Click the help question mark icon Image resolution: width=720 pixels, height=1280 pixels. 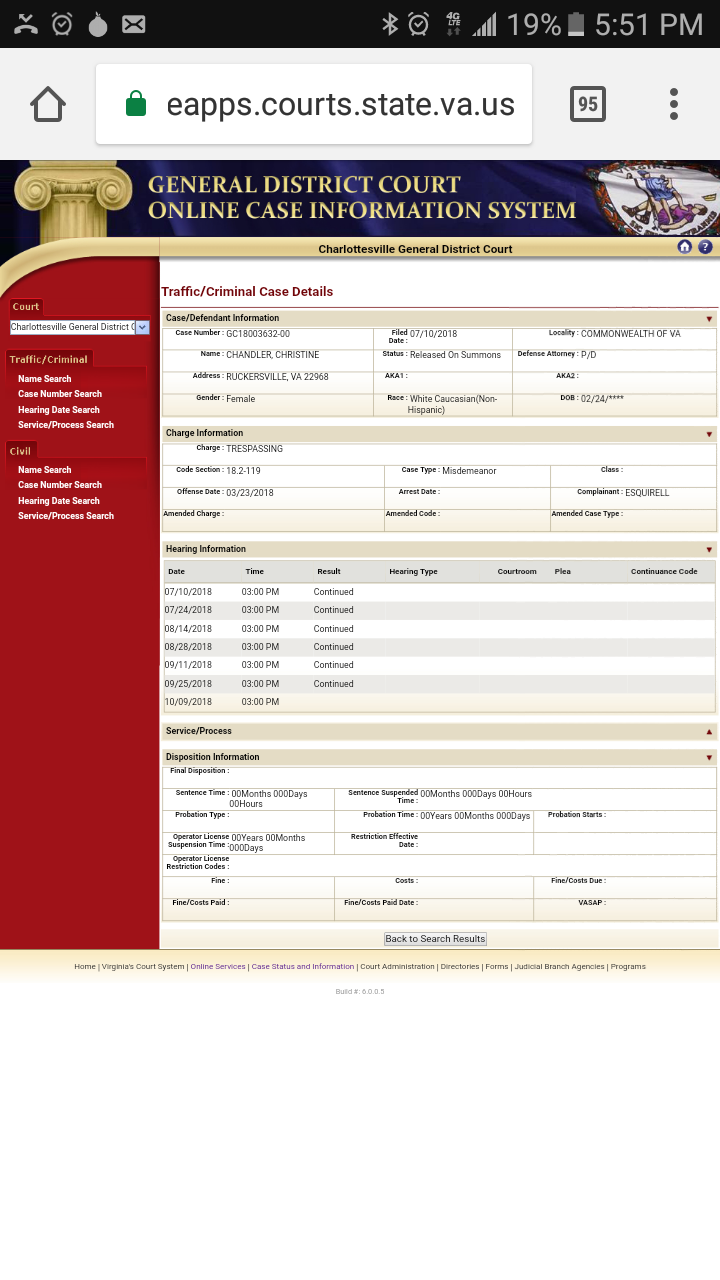705,247
